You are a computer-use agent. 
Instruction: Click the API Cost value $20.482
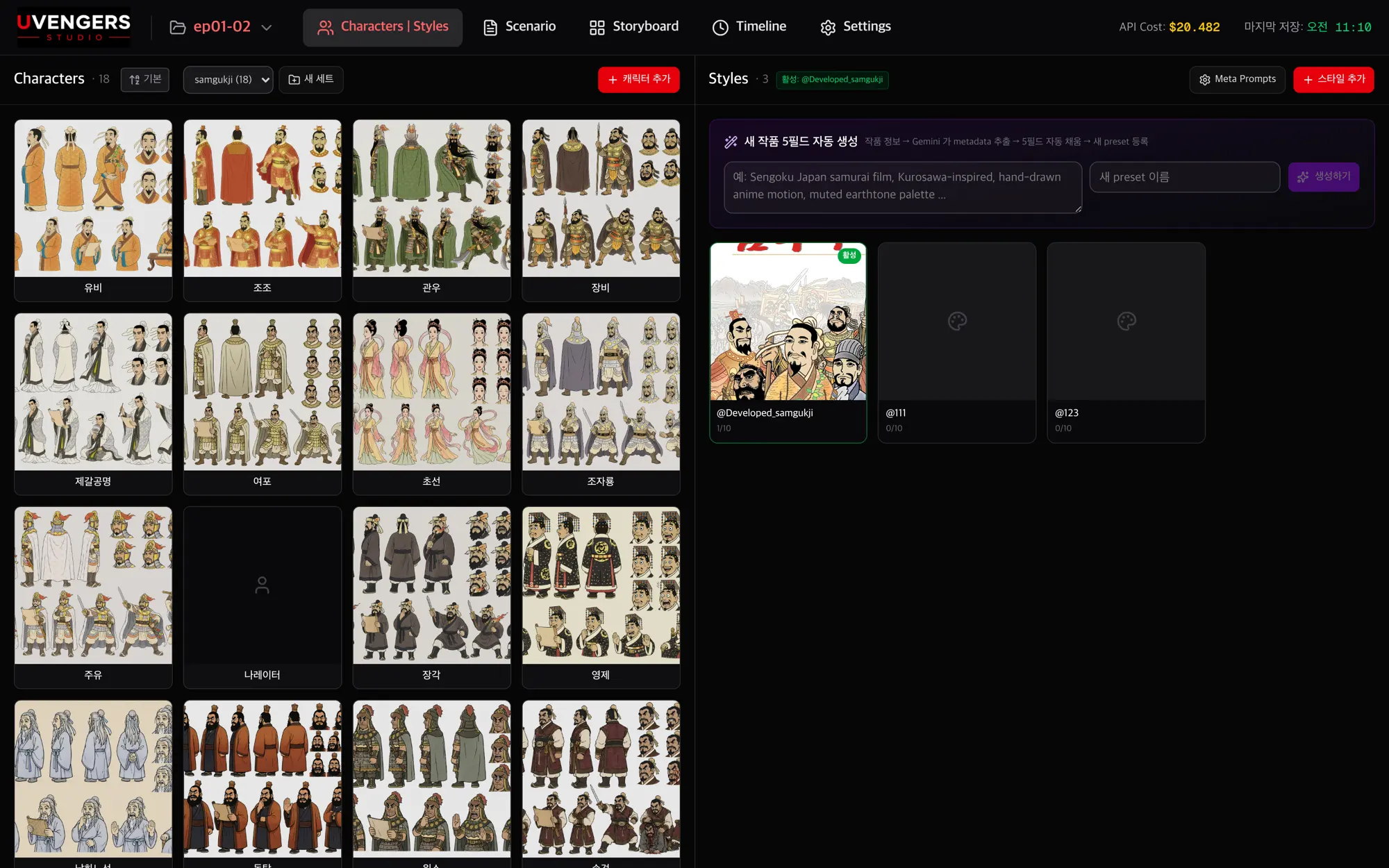click(1194, 27)
